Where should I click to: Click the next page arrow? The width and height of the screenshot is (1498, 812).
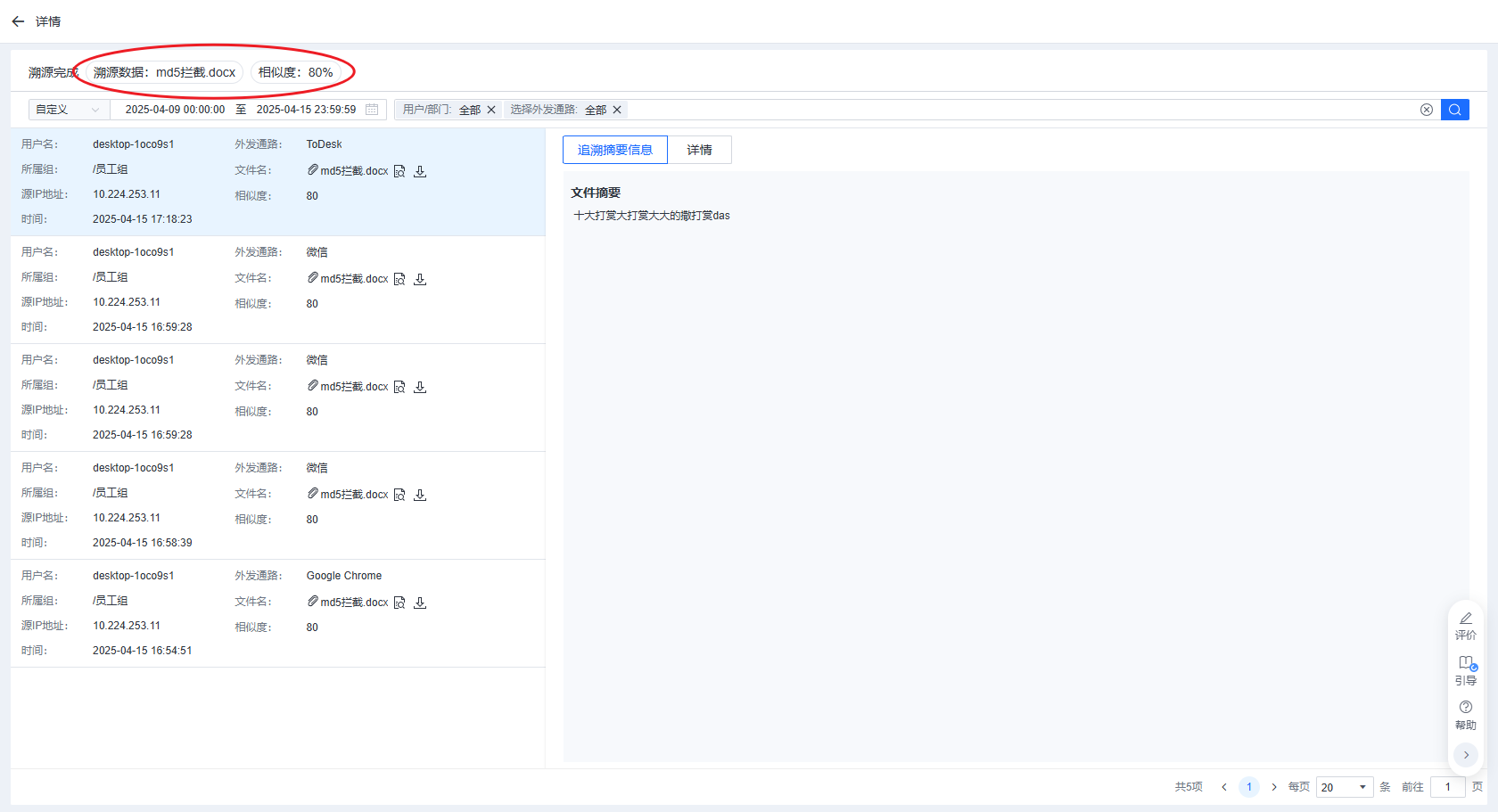pyautogui.click(x=1274, y=787)
